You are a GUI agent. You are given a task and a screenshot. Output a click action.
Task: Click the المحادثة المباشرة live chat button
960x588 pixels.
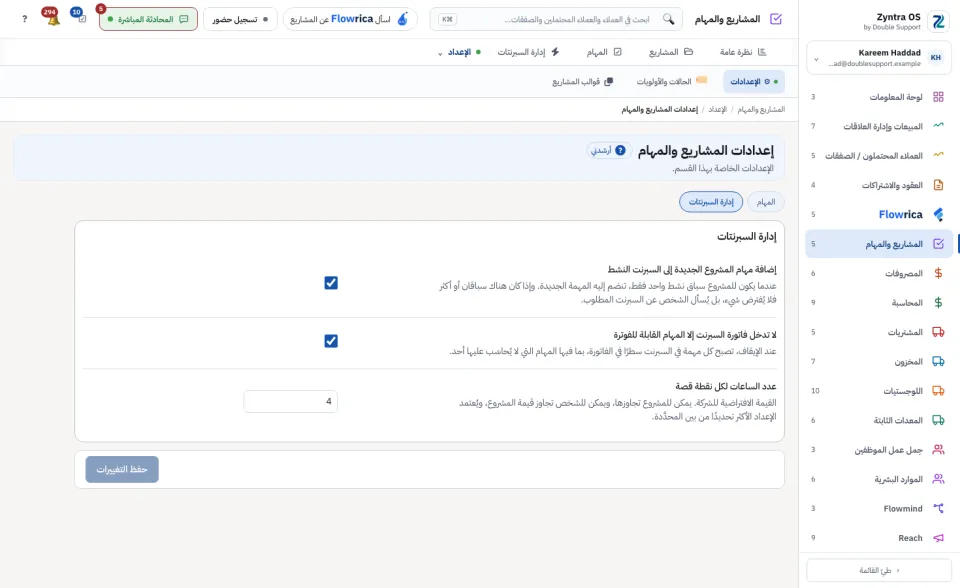[x=148, y=19]
